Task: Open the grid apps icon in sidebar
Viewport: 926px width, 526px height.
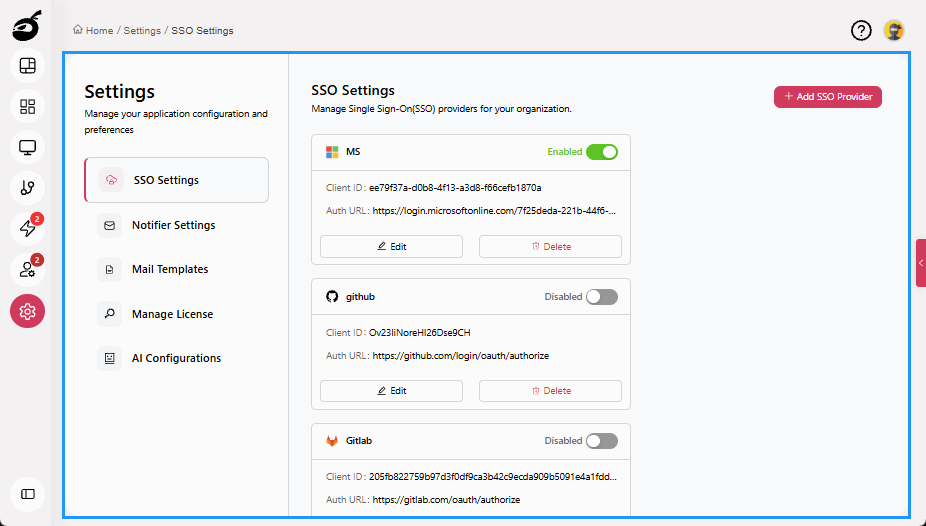Action: click(x=27, y=106)
